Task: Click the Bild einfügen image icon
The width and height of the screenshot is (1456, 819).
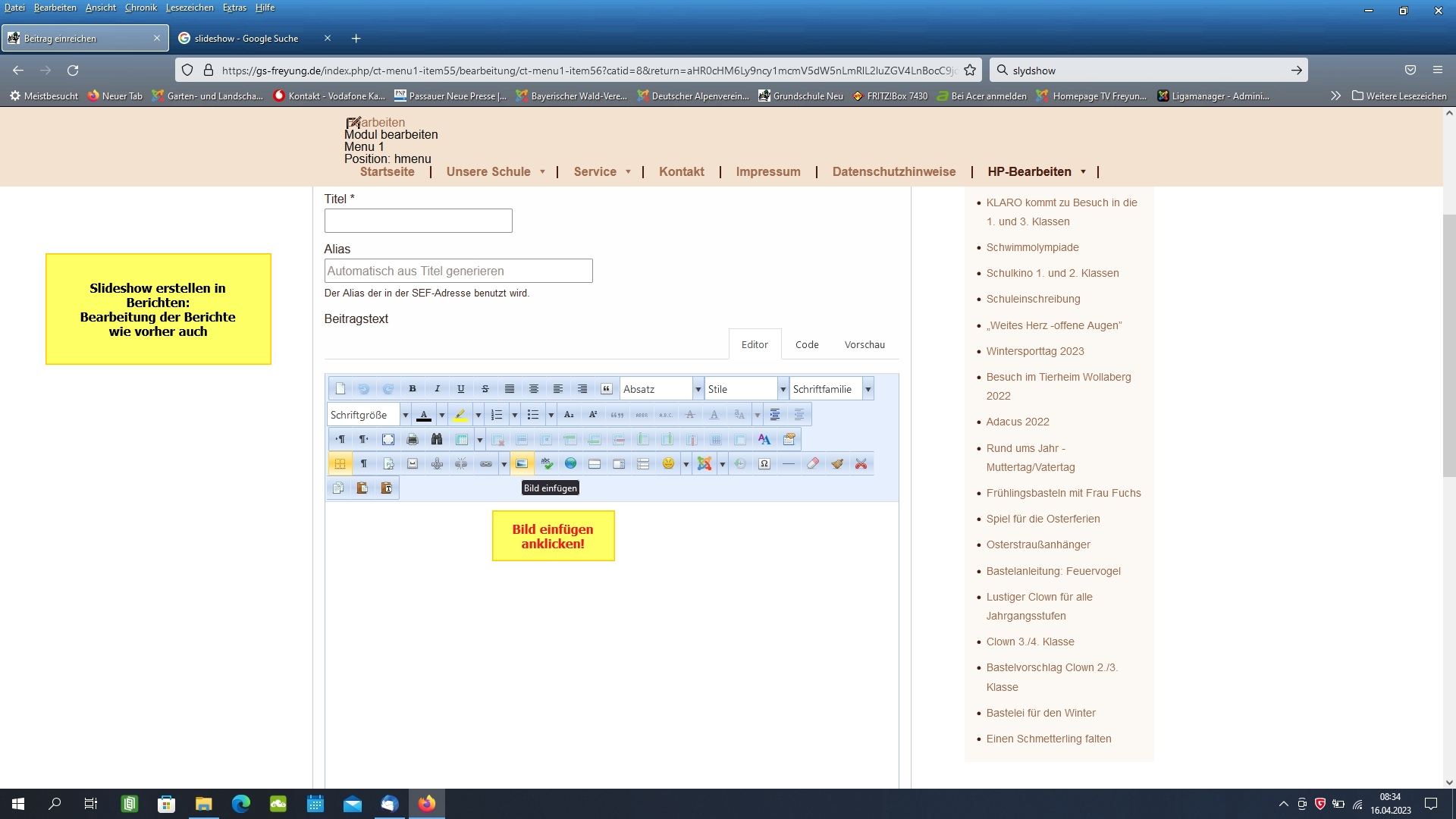Action: [x=522, y=463]
